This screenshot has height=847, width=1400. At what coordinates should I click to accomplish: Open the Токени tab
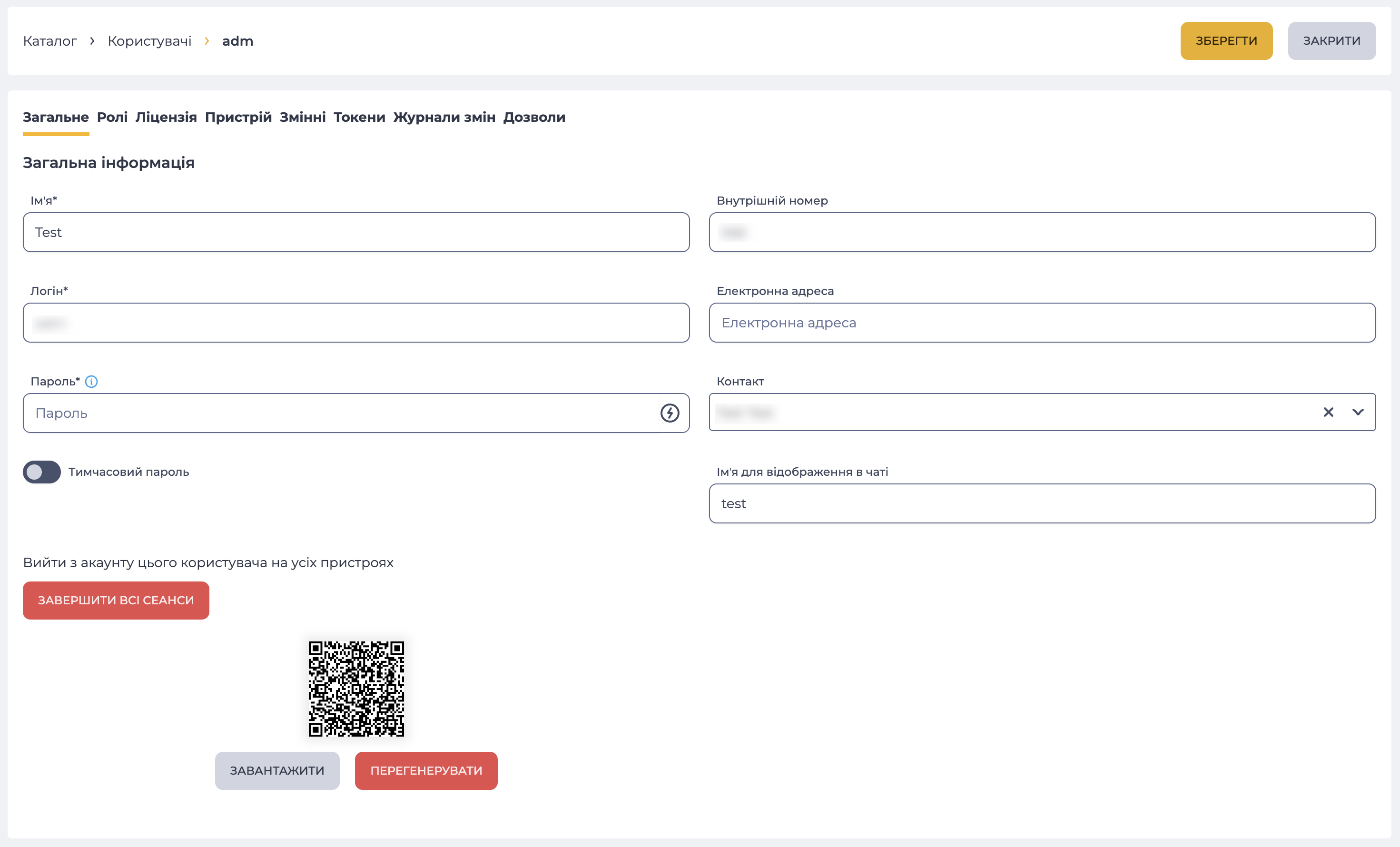point(359,117)
